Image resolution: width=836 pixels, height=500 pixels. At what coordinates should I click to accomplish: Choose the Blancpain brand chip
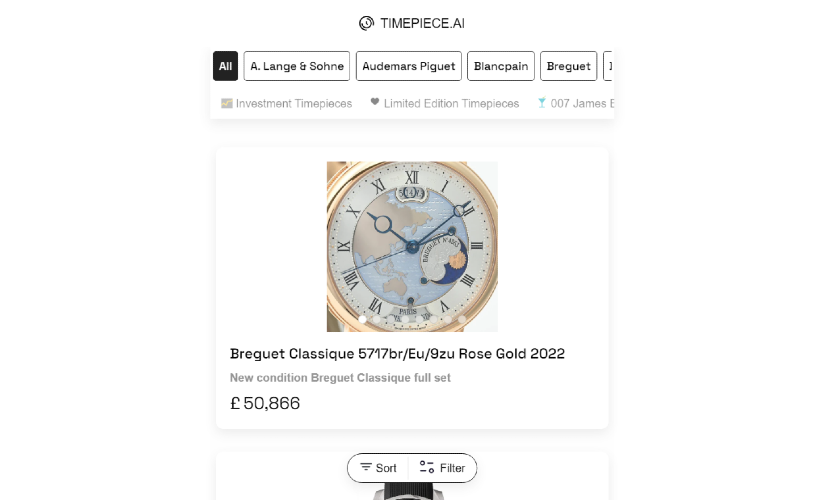500,66
